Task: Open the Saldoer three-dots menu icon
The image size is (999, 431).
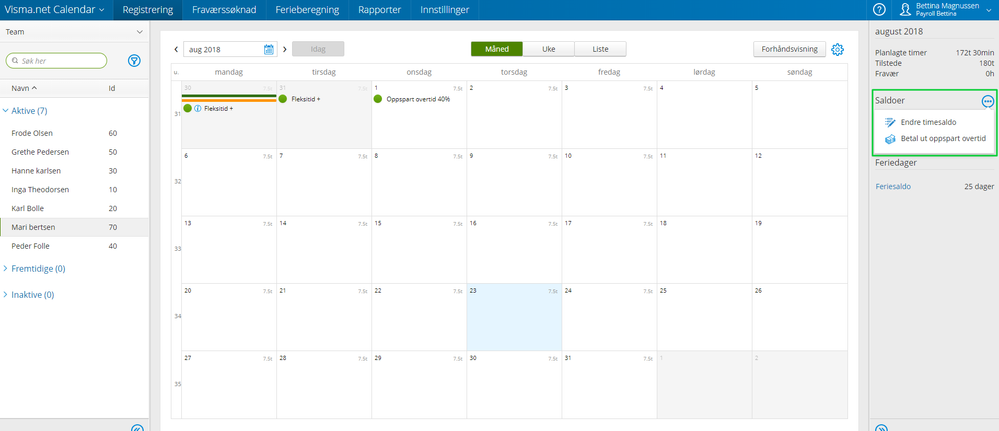Action: tap(988, 101)
